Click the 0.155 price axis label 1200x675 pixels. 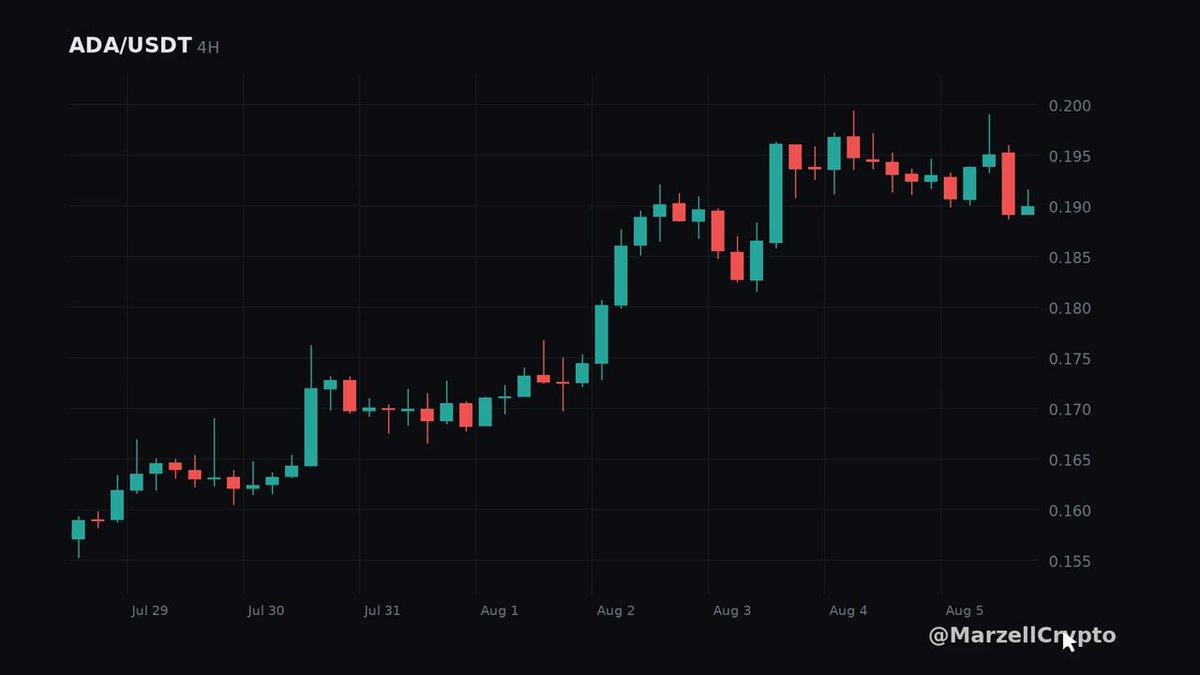pyautogui.click(x=1070, y=561)
